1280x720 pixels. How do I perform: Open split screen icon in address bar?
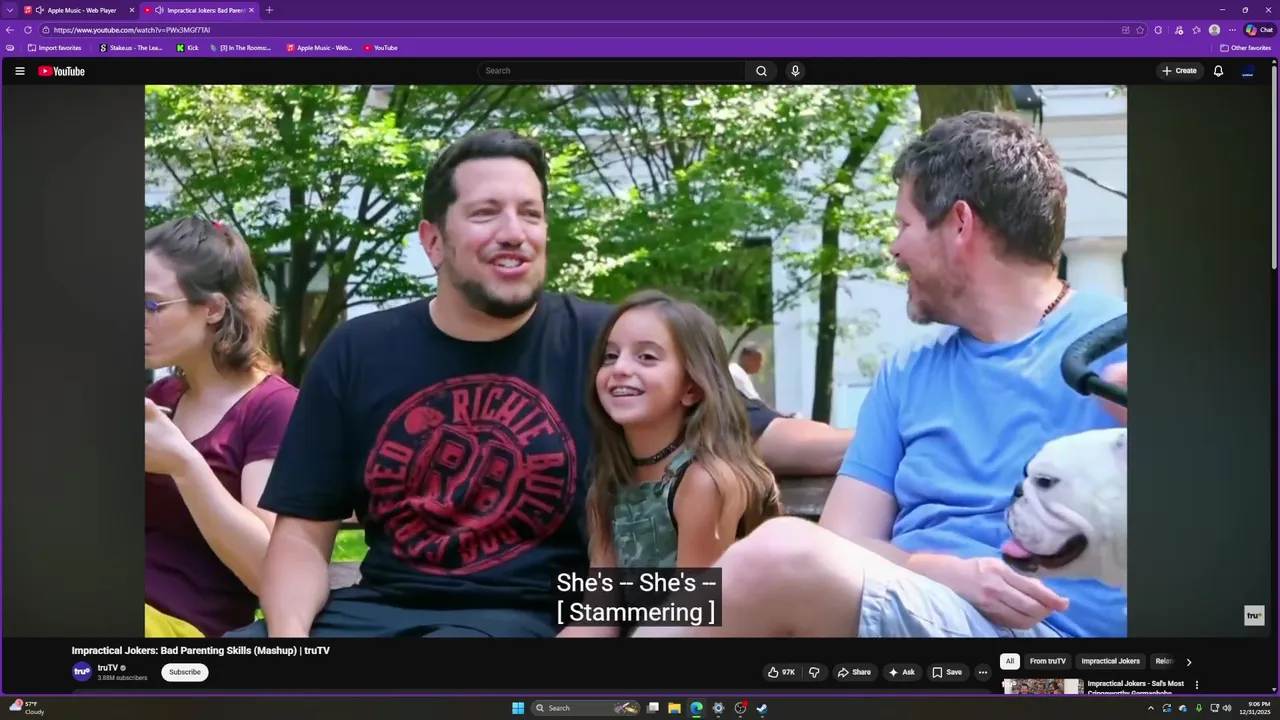coord(1125,30)
